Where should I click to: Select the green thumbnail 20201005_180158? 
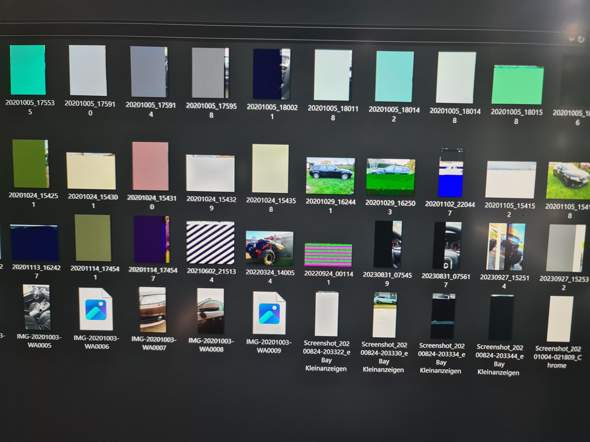pos(517,85)
